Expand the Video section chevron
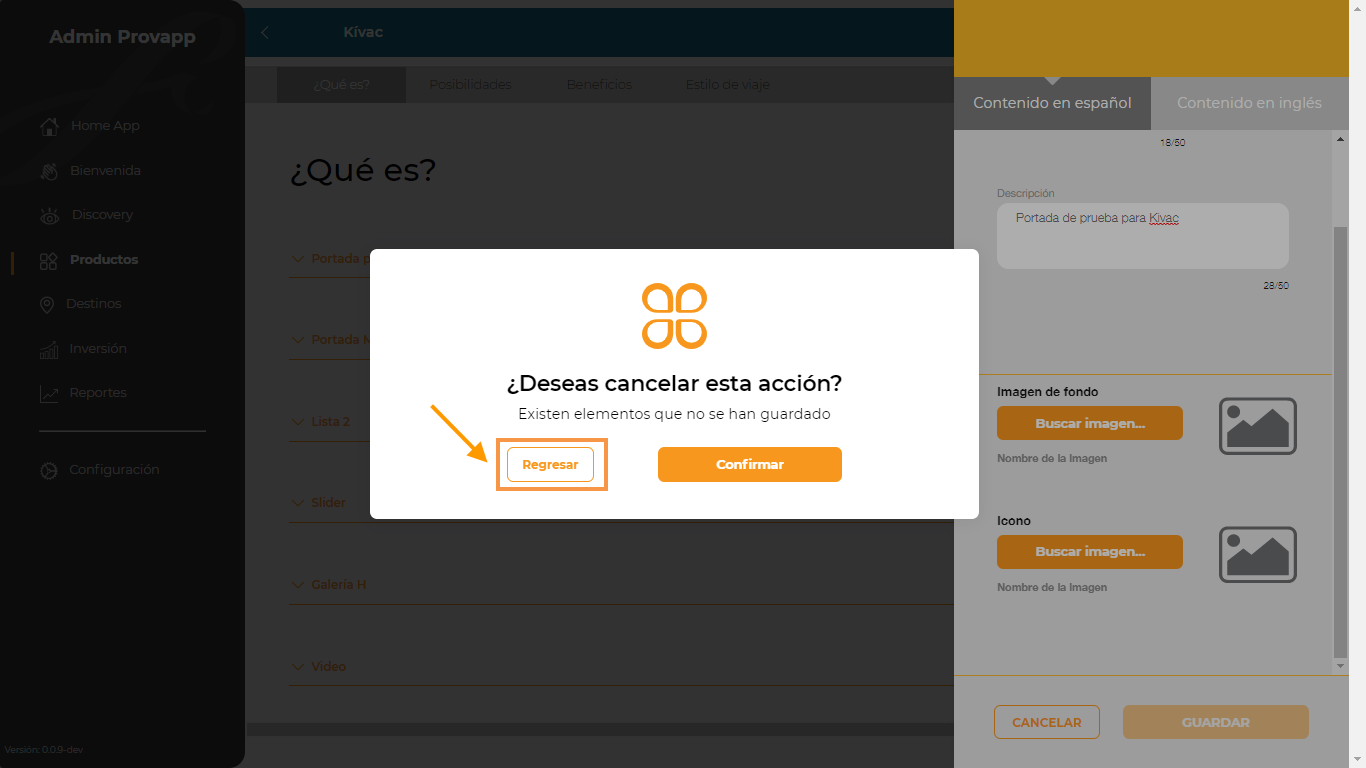The image size is (1366, 768). 297,666
